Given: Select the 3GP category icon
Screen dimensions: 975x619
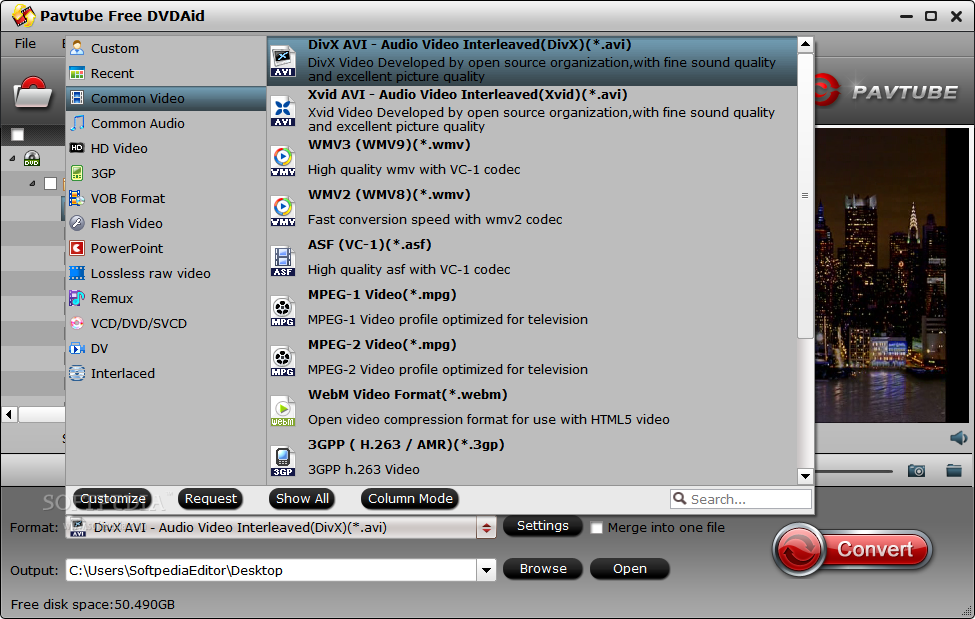Looking at the screenshot, I should click(77, 173).
